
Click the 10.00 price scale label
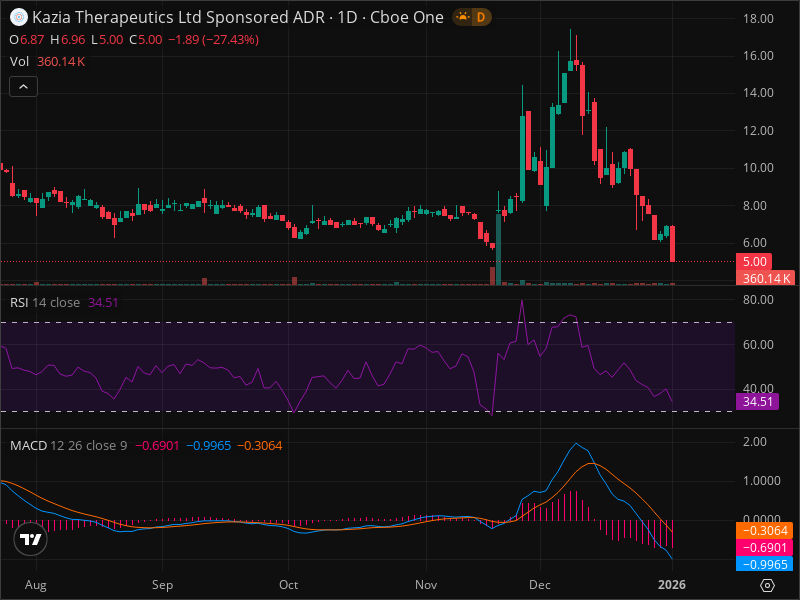click(758, 168)
